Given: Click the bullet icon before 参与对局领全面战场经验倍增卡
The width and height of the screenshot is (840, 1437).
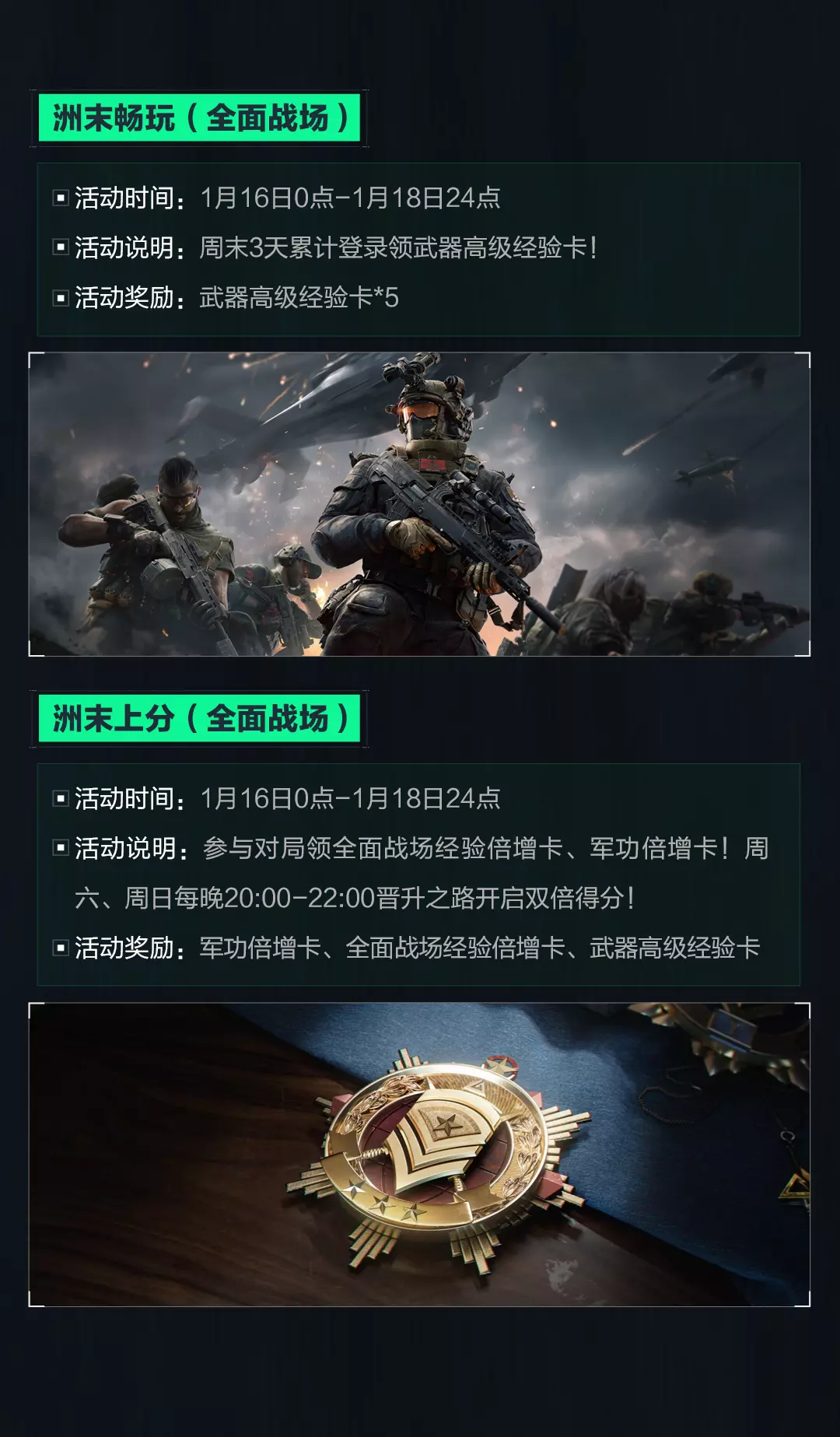Looking at the screenshot, I should point(61,849).
